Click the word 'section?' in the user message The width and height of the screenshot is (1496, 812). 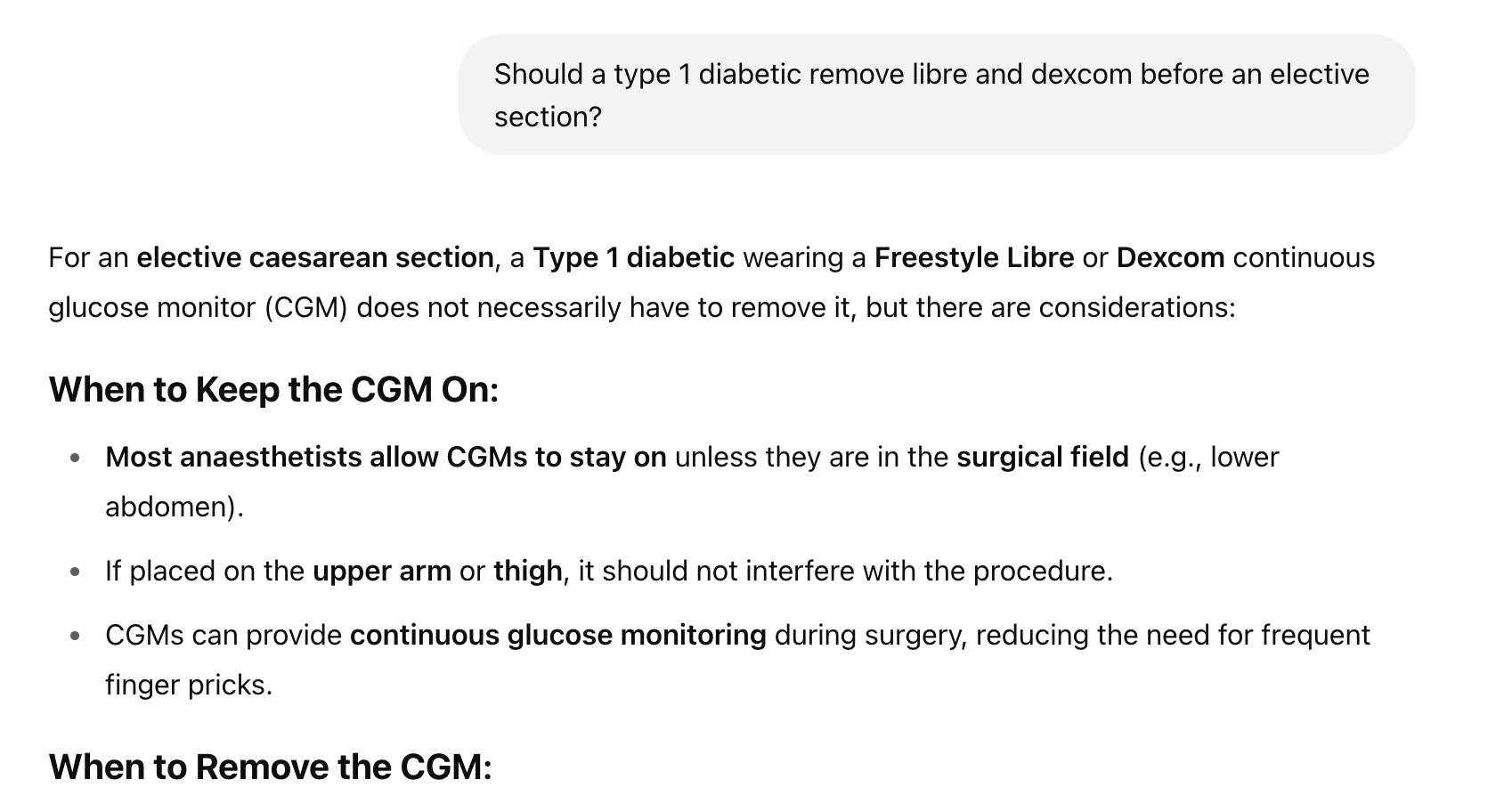tap(549, 118)
